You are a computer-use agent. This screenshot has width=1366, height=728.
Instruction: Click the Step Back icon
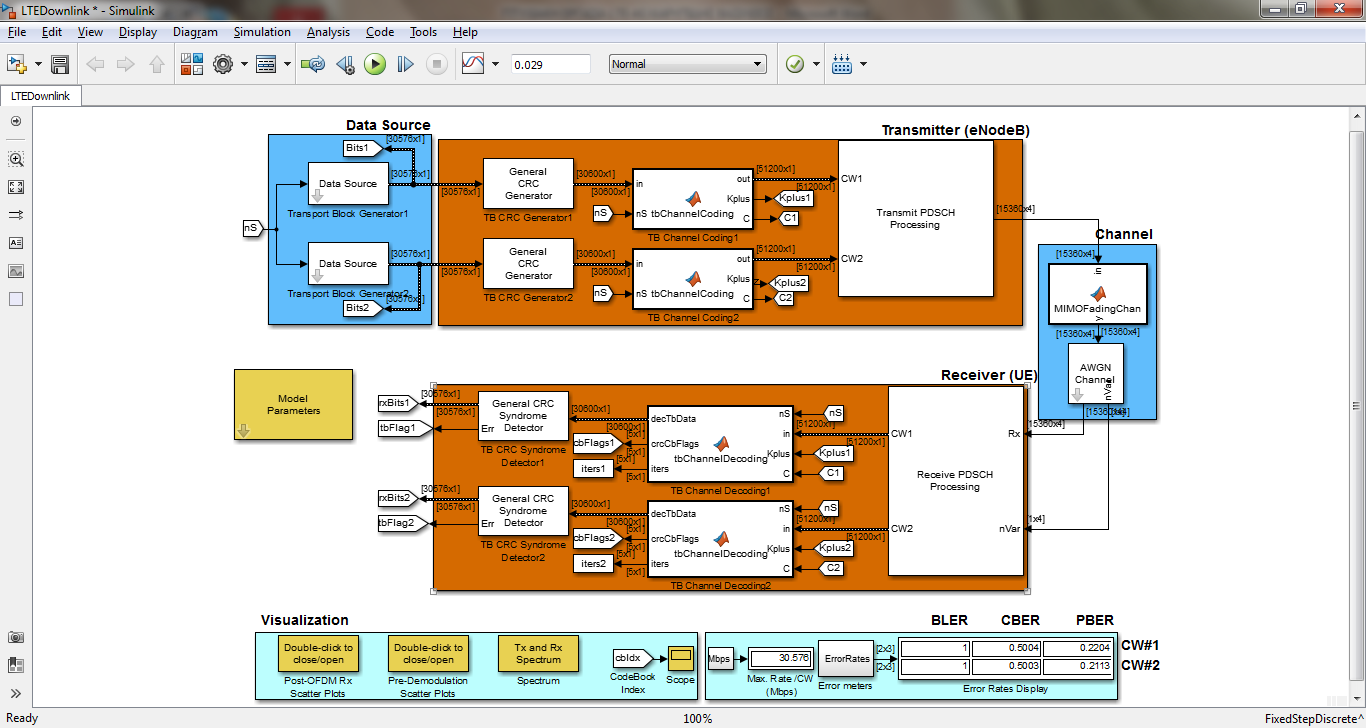[345, 64]
